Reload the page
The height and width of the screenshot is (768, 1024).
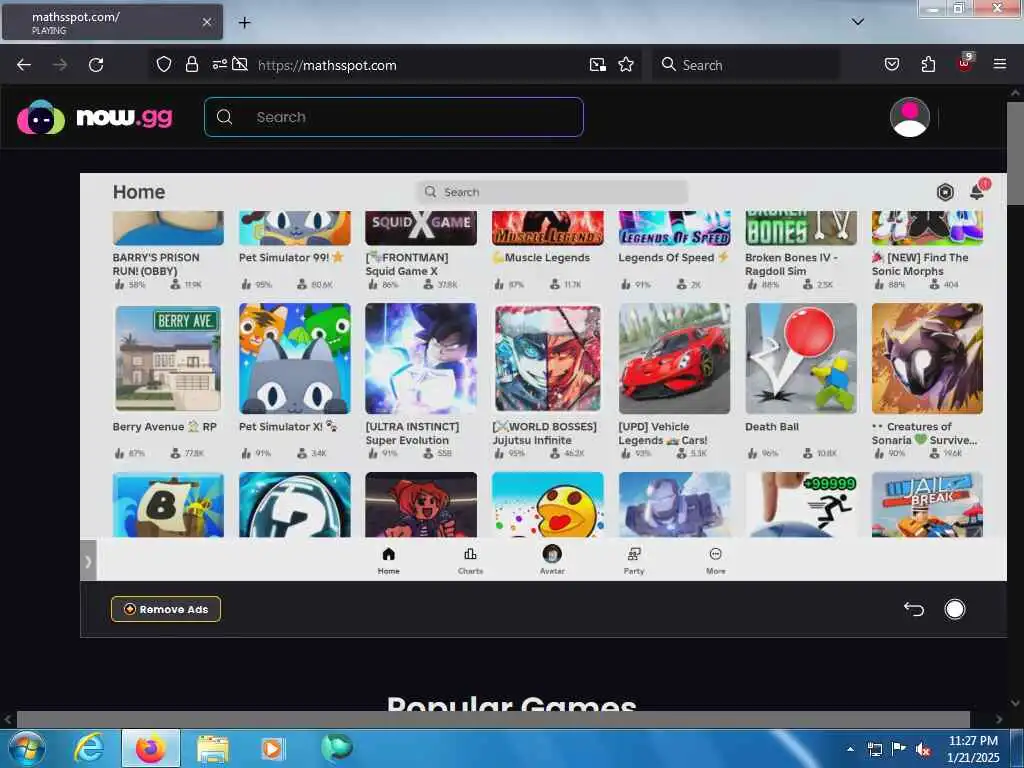point(96,65)
